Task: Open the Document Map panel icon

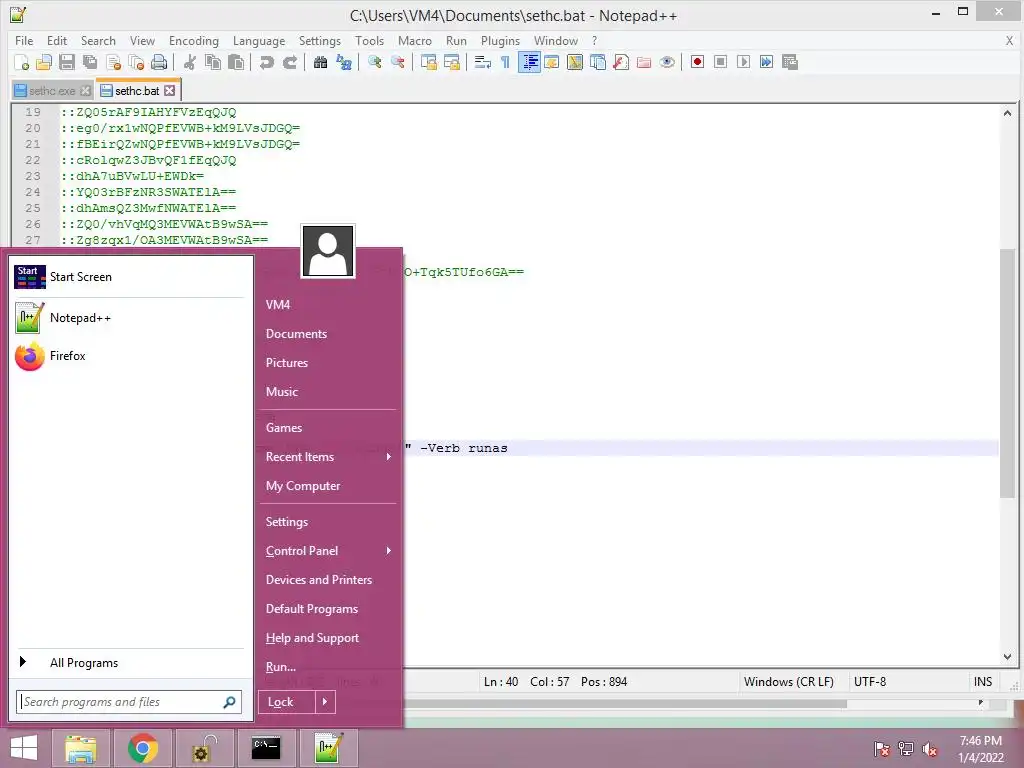Action: [575, 62]
